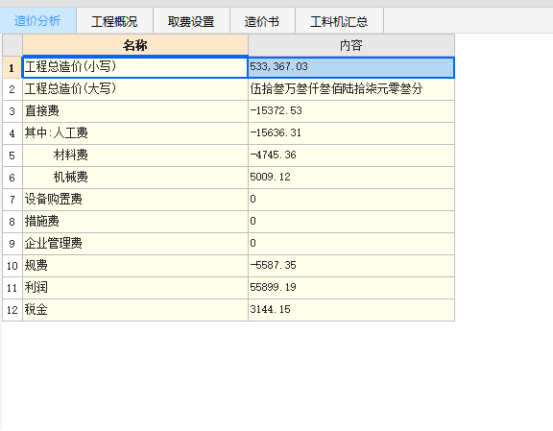Select the 利润 name cell
This screenshot has height=431, width=553.
[x=135, y=288]
